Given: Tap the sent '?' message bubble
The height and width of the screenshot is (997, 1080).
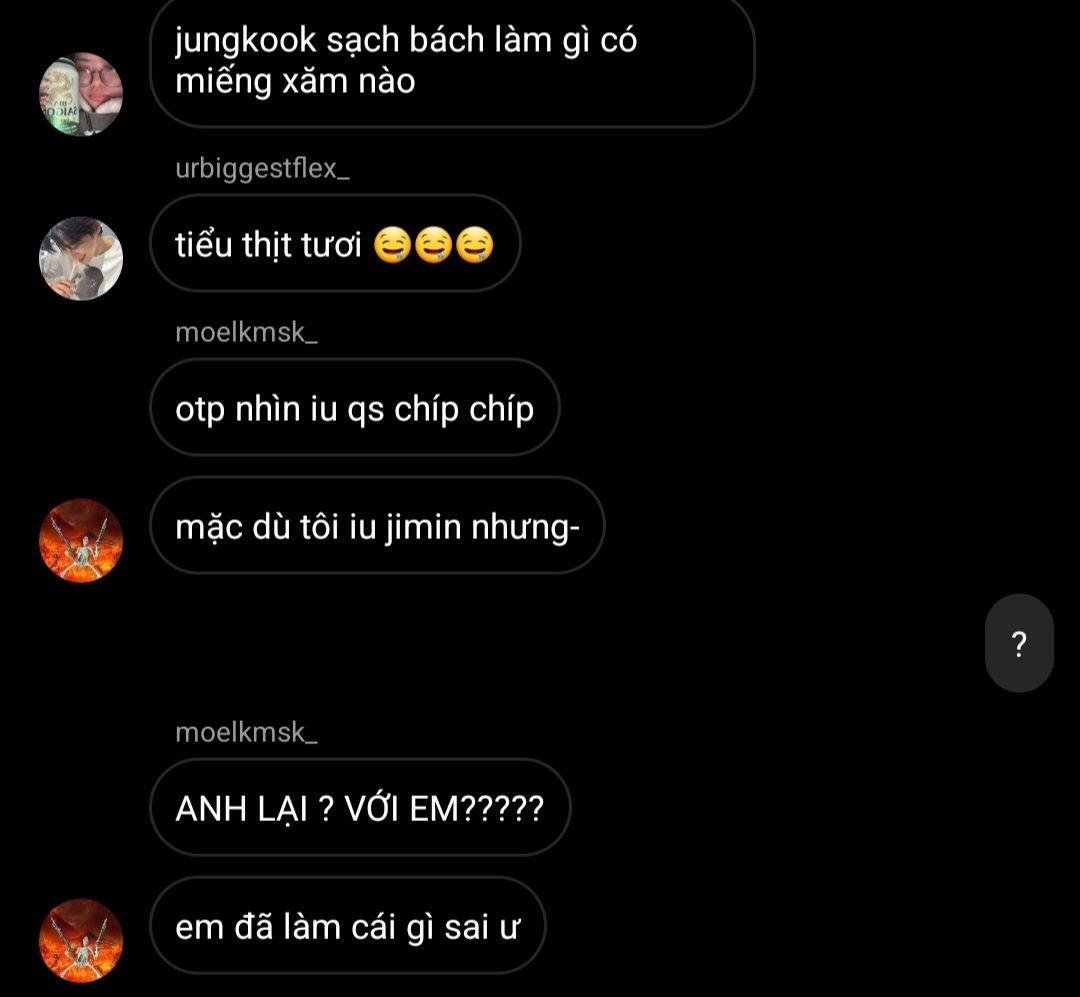Looking at the screenshot, I should tap(1019, 643).
